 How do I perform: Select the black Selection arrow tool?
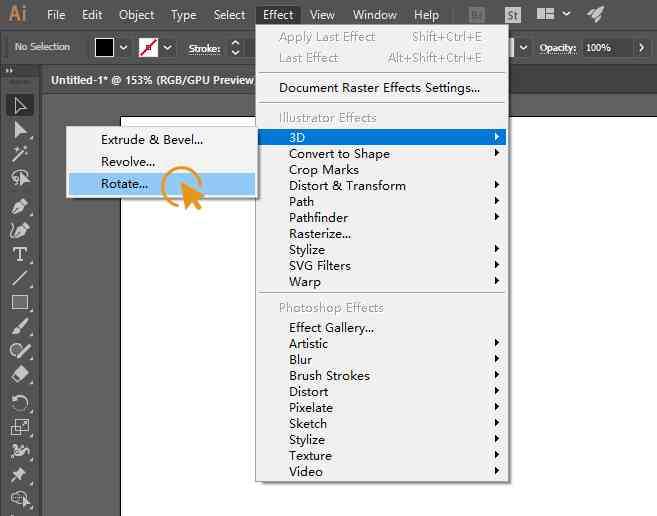pos(20,105)
